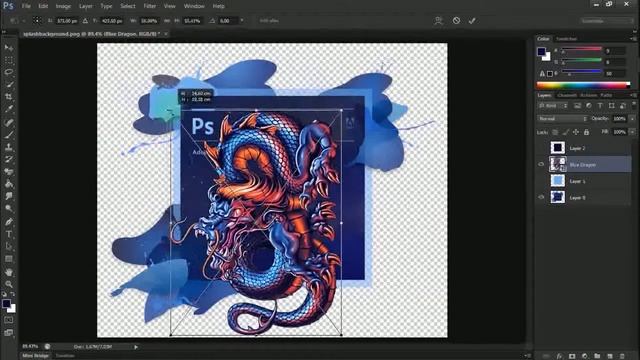Select the Hand tool
This screenshot has height=360, width=640.
click(x=9, y=272)
